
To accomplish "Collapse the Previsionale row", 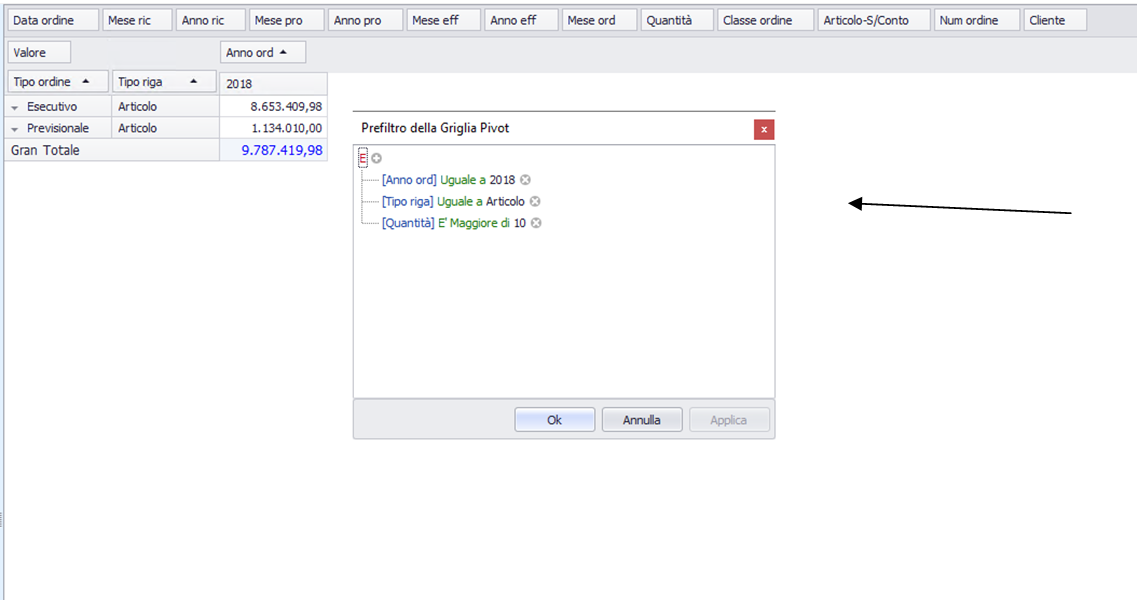I will (15, 129).
